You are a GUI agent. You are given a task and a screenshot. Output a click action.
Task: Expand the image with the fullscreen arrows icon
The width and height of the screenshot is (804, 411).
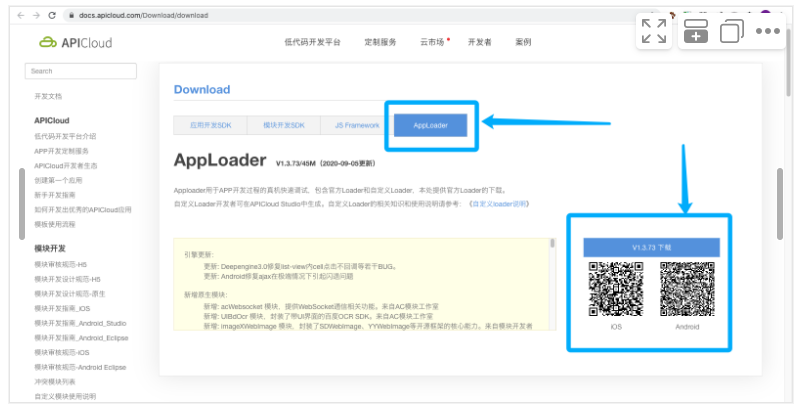pyautogui.click(x=654, y=31)
